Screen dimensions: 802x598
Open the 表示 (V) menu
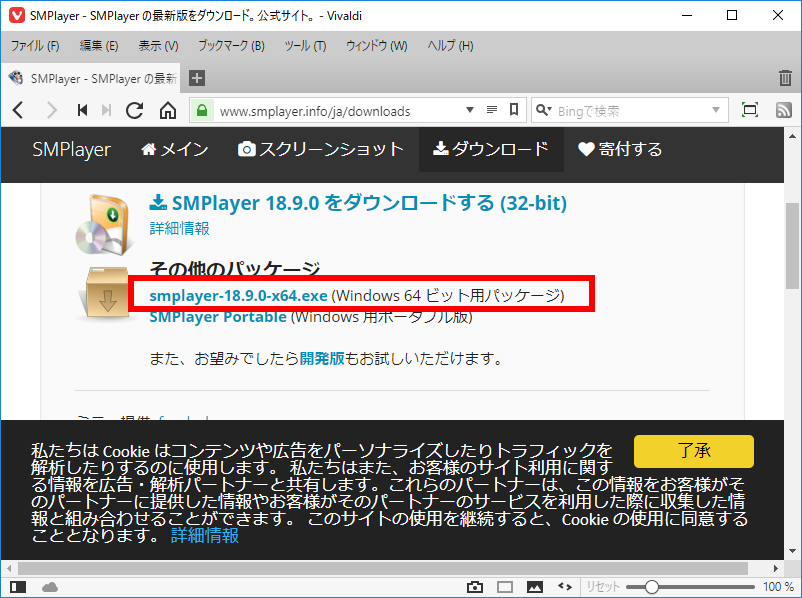point(158,46)
